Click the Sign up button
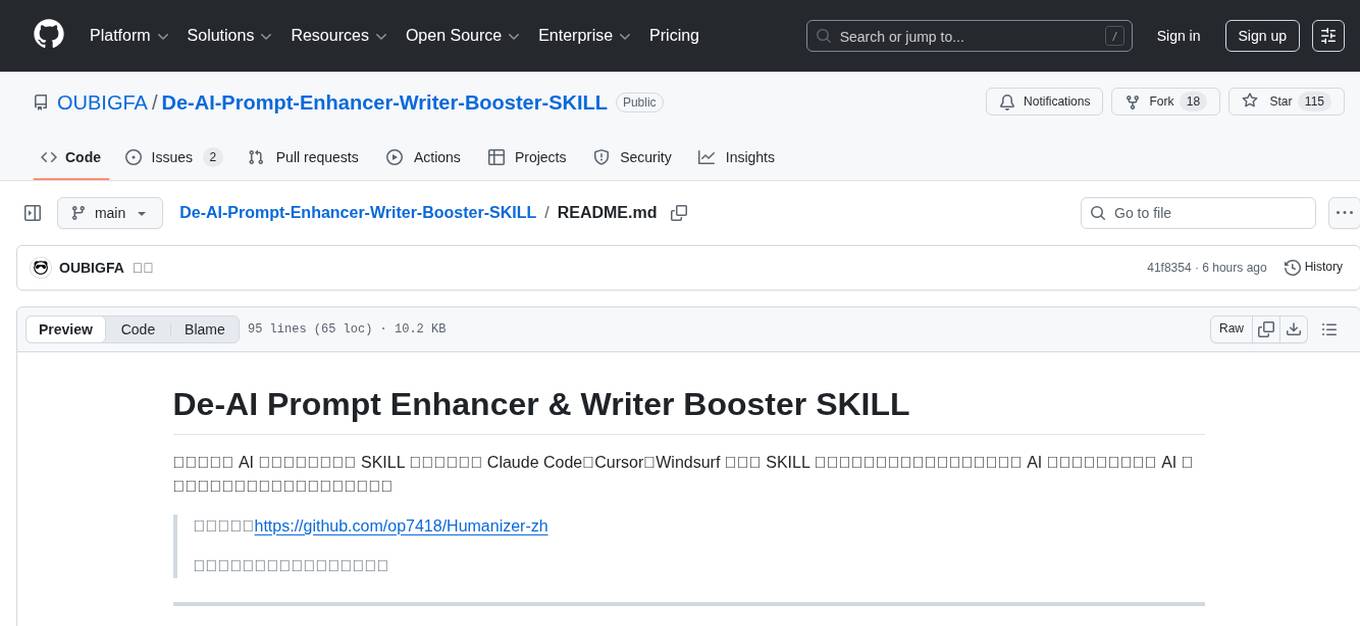1360x626 pixels. (x=1261, y=35)
